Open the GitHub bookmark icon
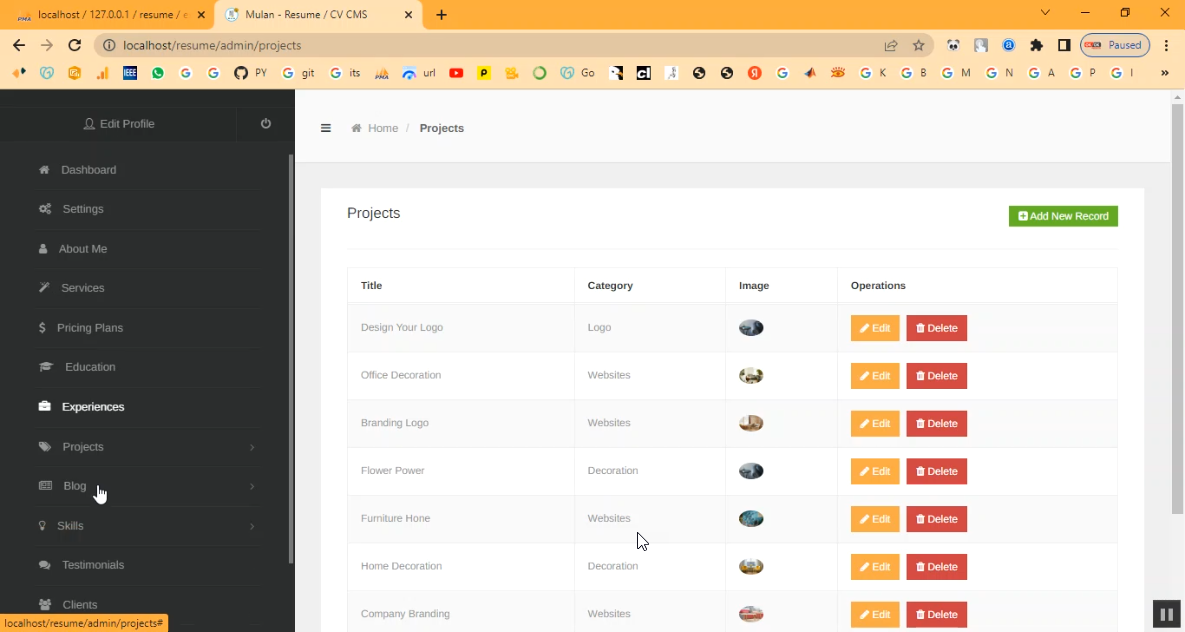 [241, 73]
